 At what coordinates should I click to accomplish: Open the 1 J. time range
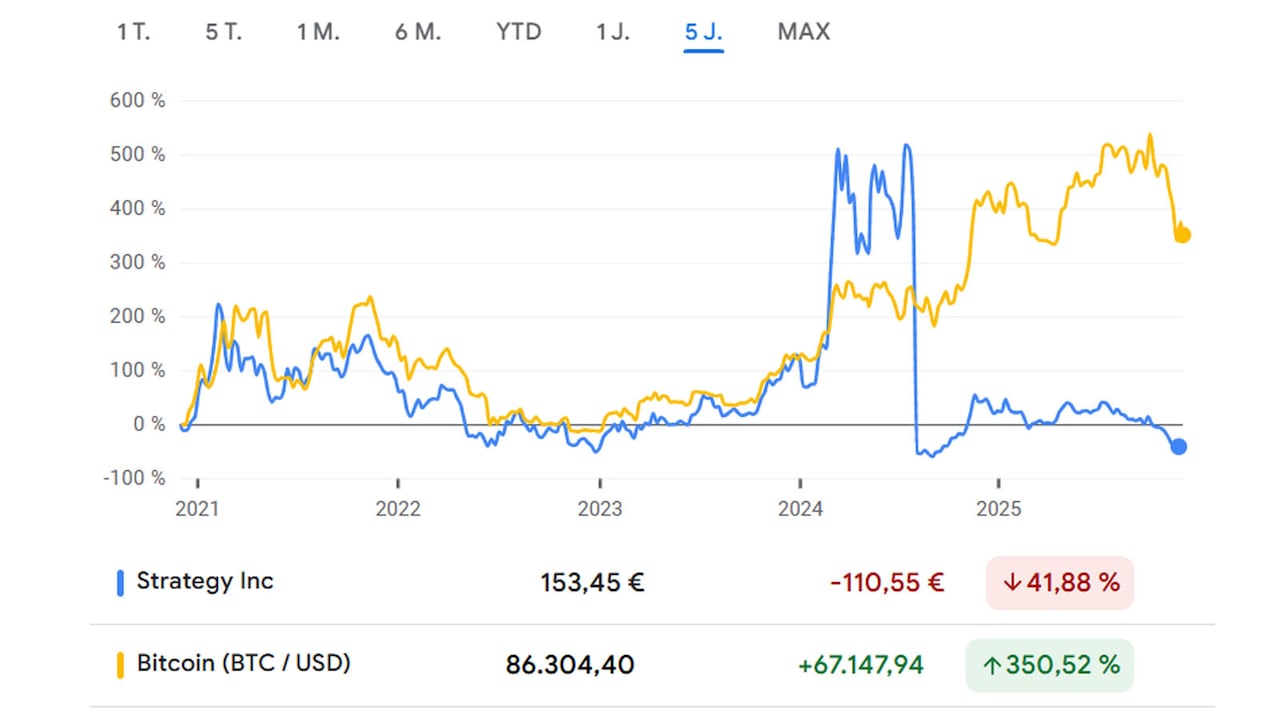[612, 31]
